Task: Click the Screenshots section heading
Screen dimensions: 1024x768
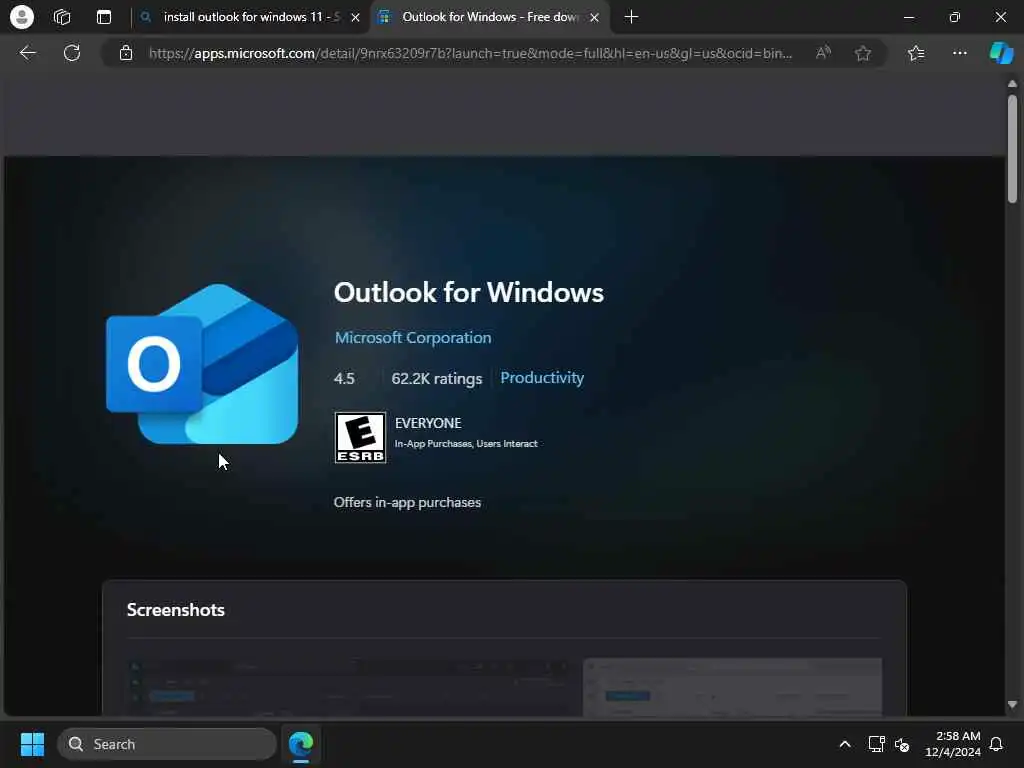Action: click(x=176, y=609)
